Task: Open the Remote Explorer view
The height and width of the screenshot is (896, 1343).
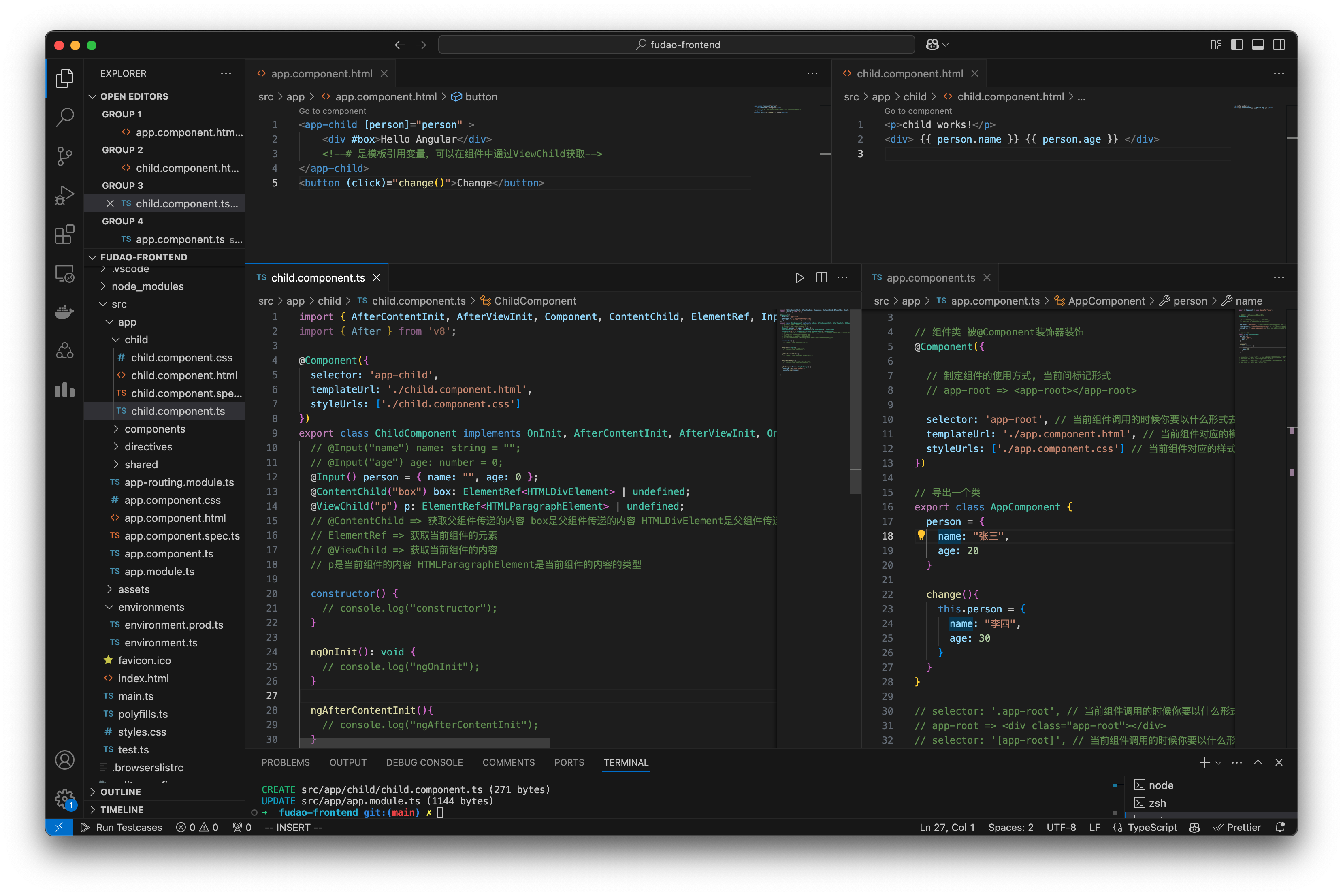Action: 64,274
